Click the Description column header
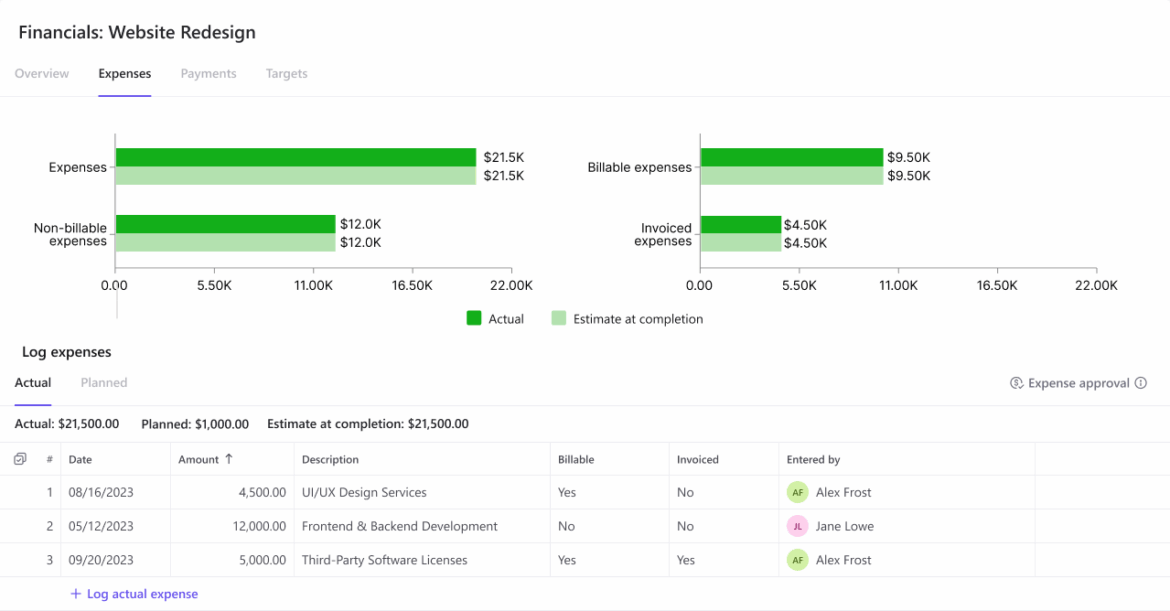 (x=331, y=460)
